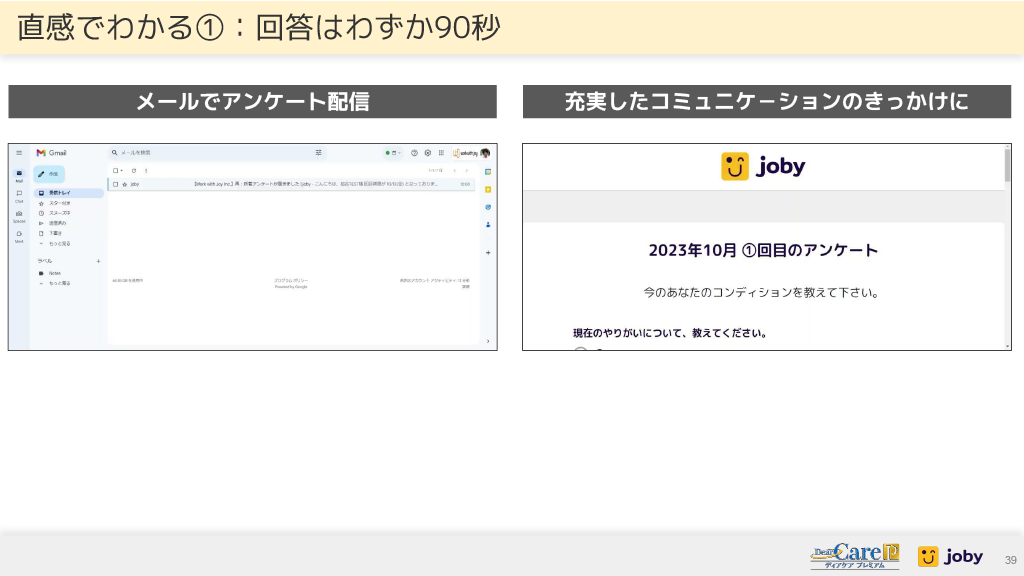This screenshot has width=1024, height=576.
Task: Refresh the Gmail inbox list
Action: (134, 171)
